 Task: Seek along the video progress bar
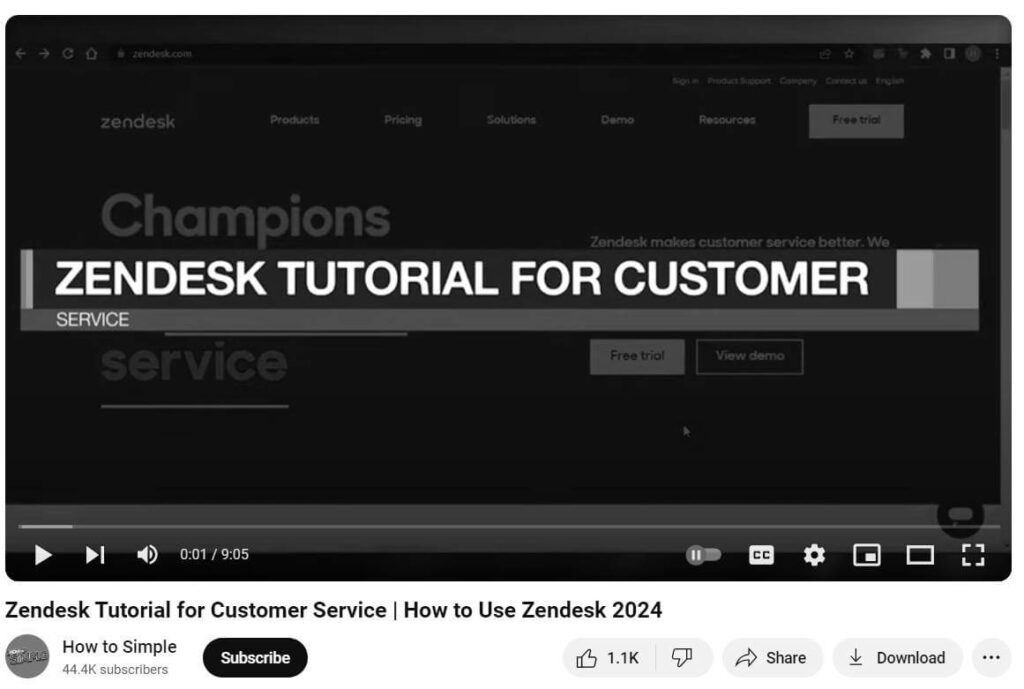point(509,526)
